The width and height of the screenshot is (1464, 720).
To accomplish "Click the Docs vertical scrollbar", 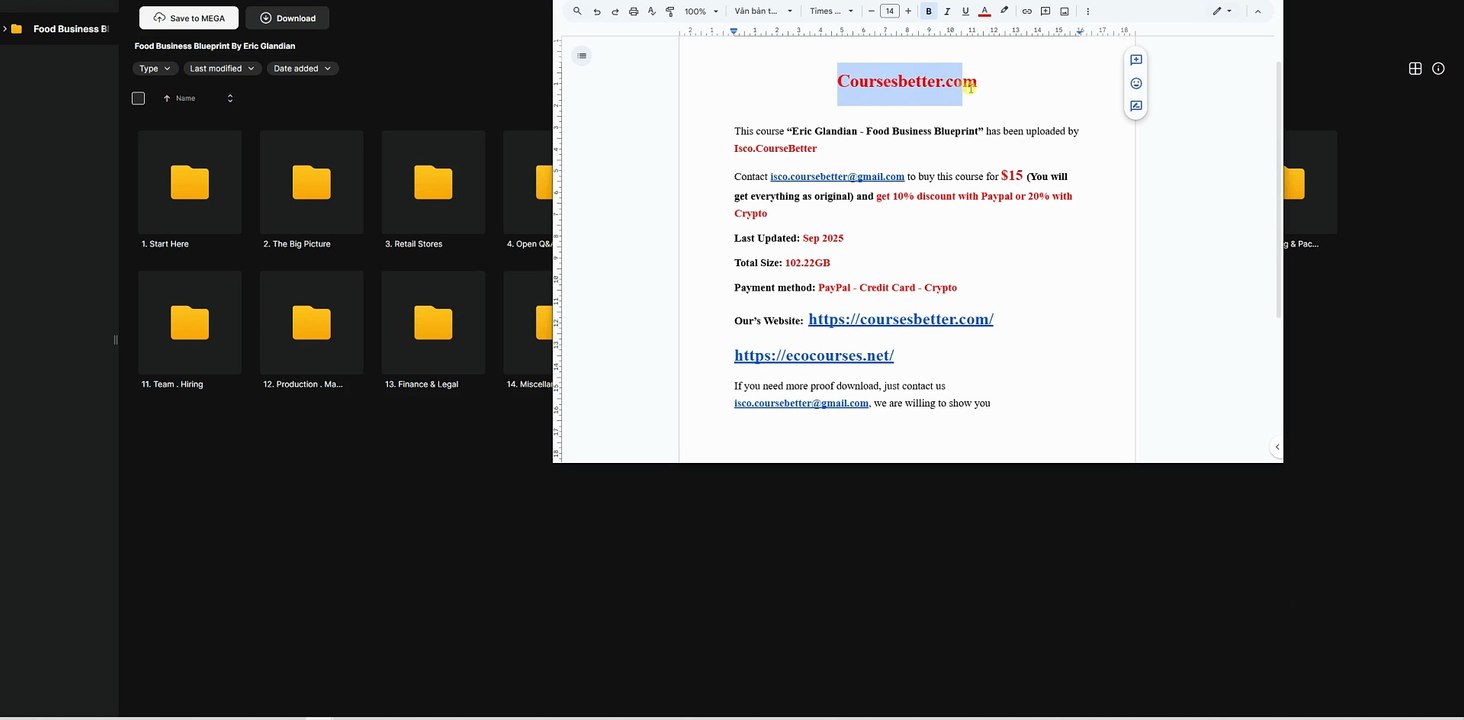I will point(1278,190).
